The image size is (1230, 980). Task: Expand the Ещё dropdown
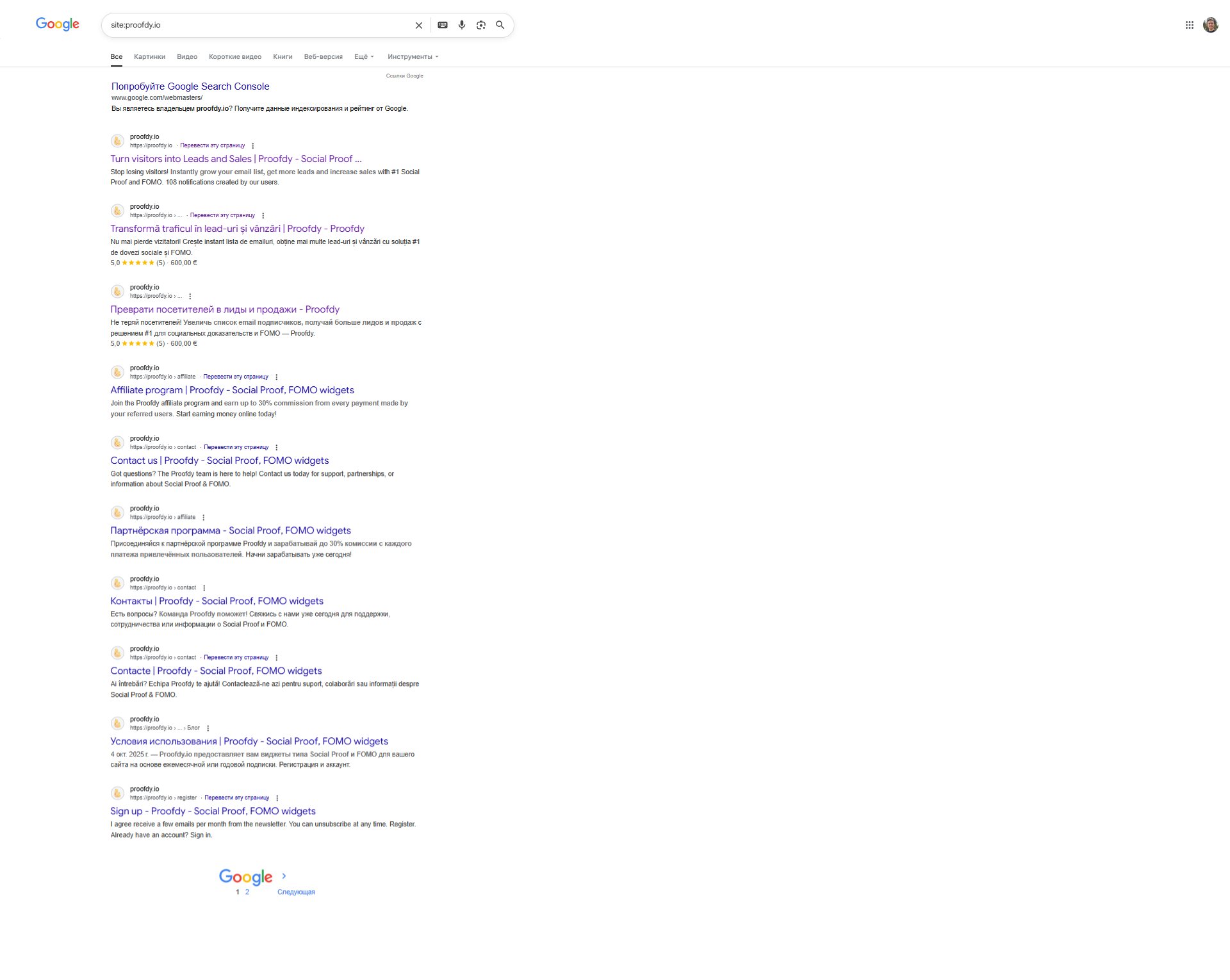pos(364,57)
